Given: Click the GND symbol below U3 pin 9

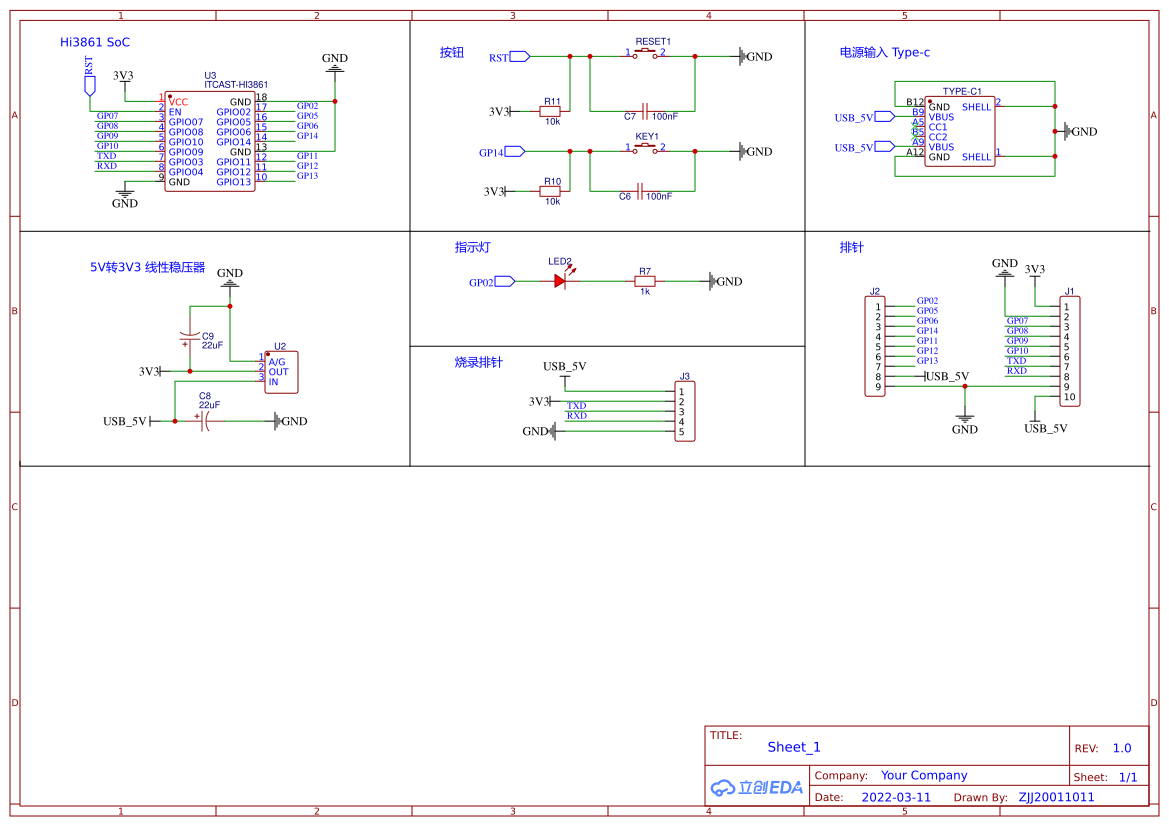Looking at the screenshot, I should click(x=125, y=197).
